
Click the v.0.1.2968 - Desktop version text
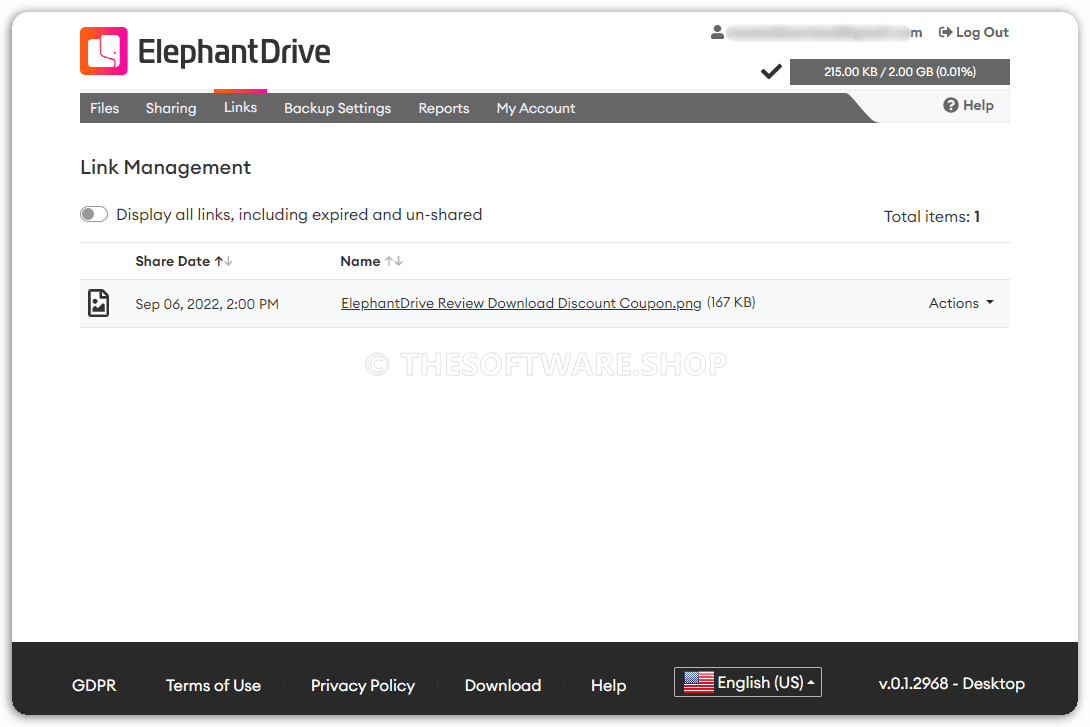952,683
